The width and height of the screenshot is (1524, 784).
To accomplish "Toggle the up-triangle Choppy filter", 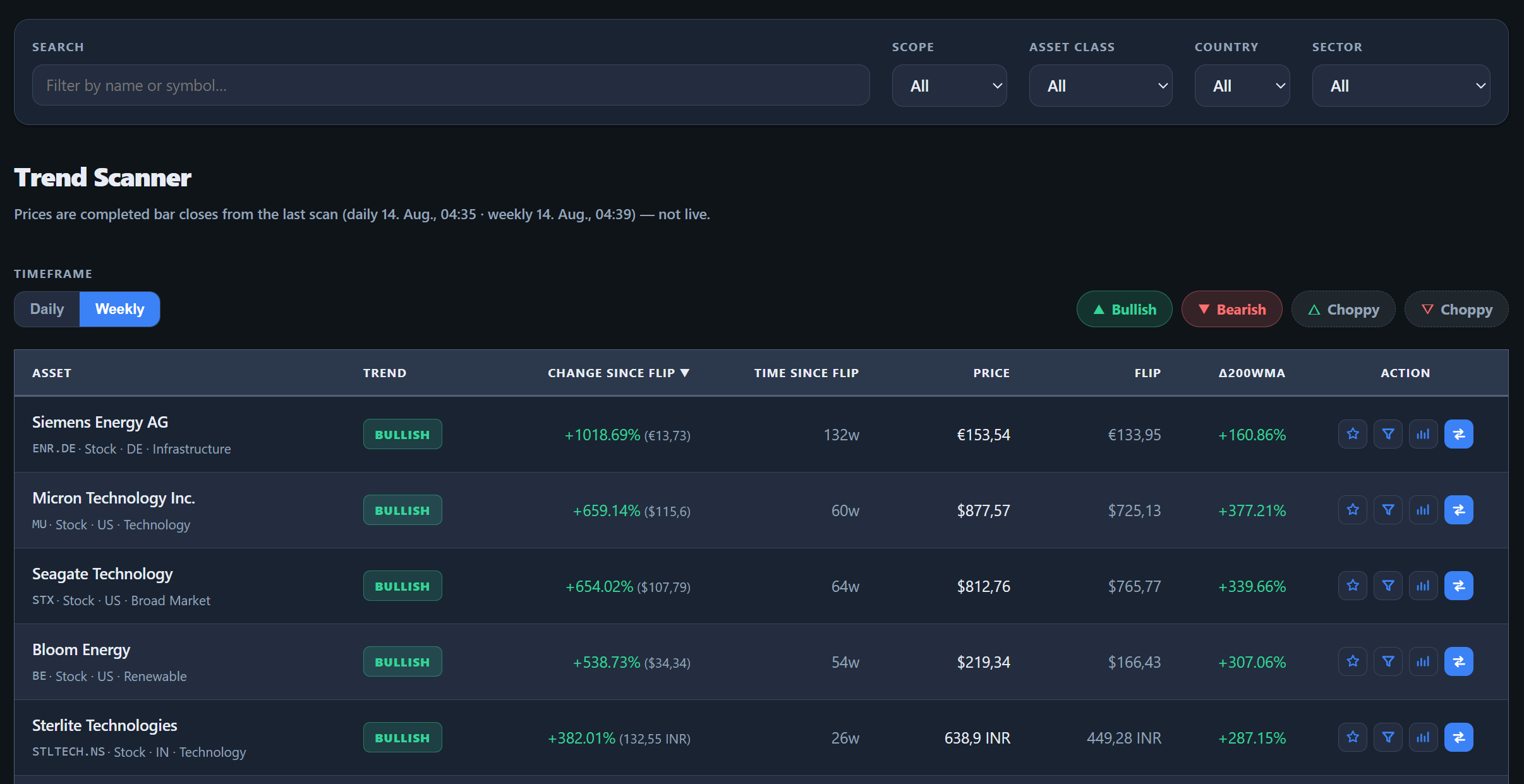I will click(x=1343, y=309).
